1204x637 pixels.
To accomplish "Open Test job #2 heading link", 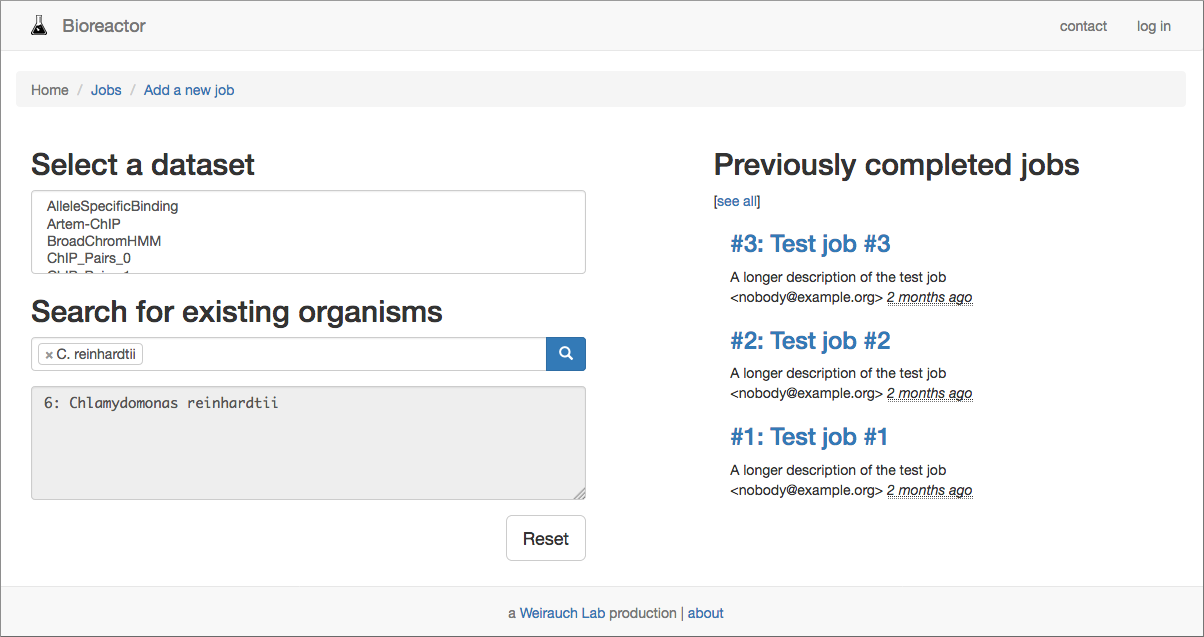I will click(x=810, y=341).
